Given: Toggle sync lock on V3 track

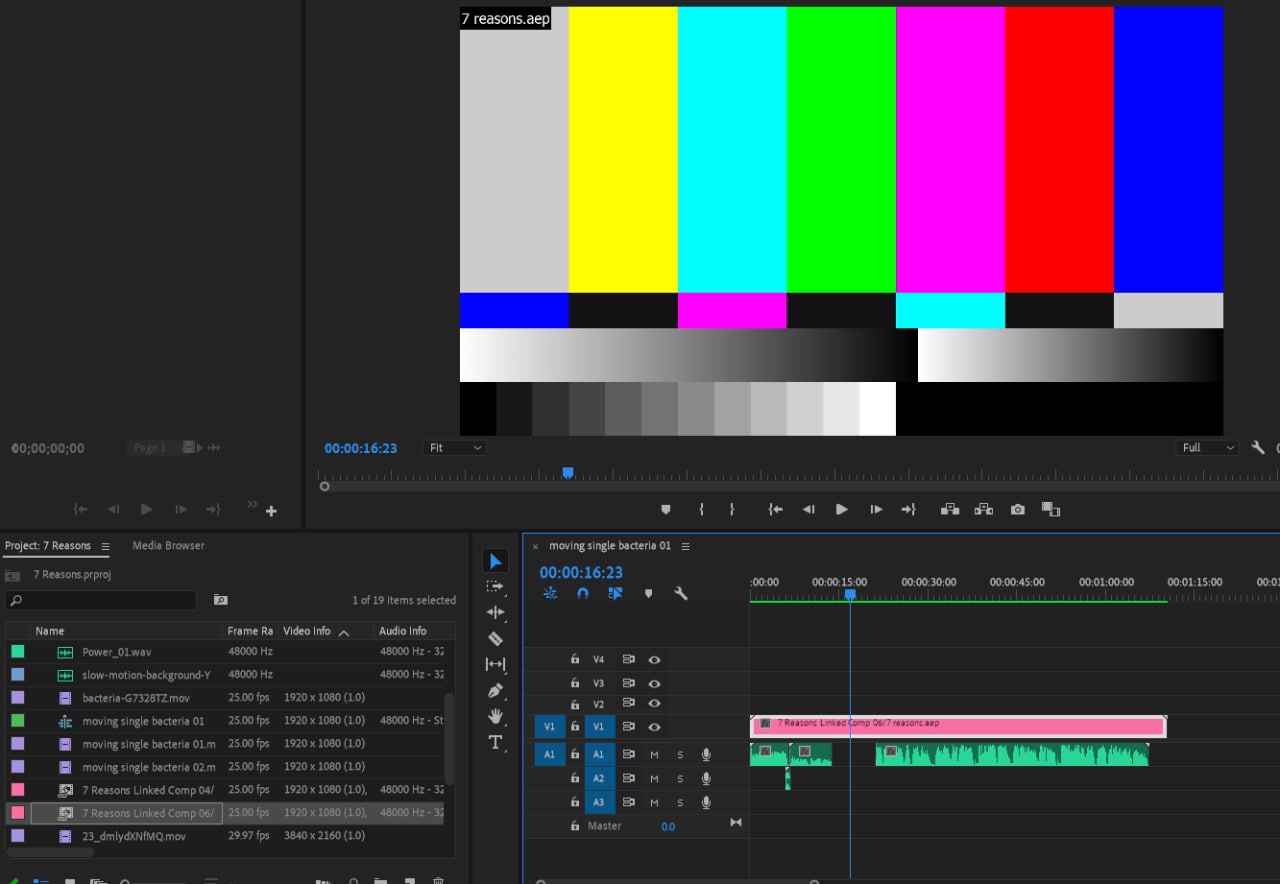Looking at the screenshot, I should point(629,684).
